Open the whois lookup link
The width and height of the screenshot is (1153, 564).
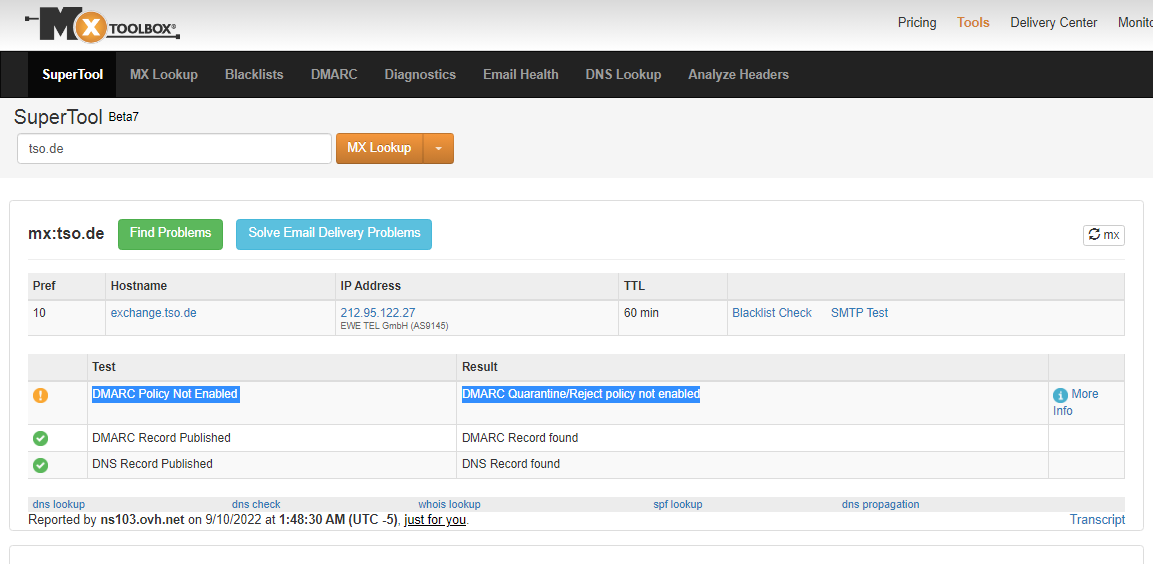[x=449, y=504]
